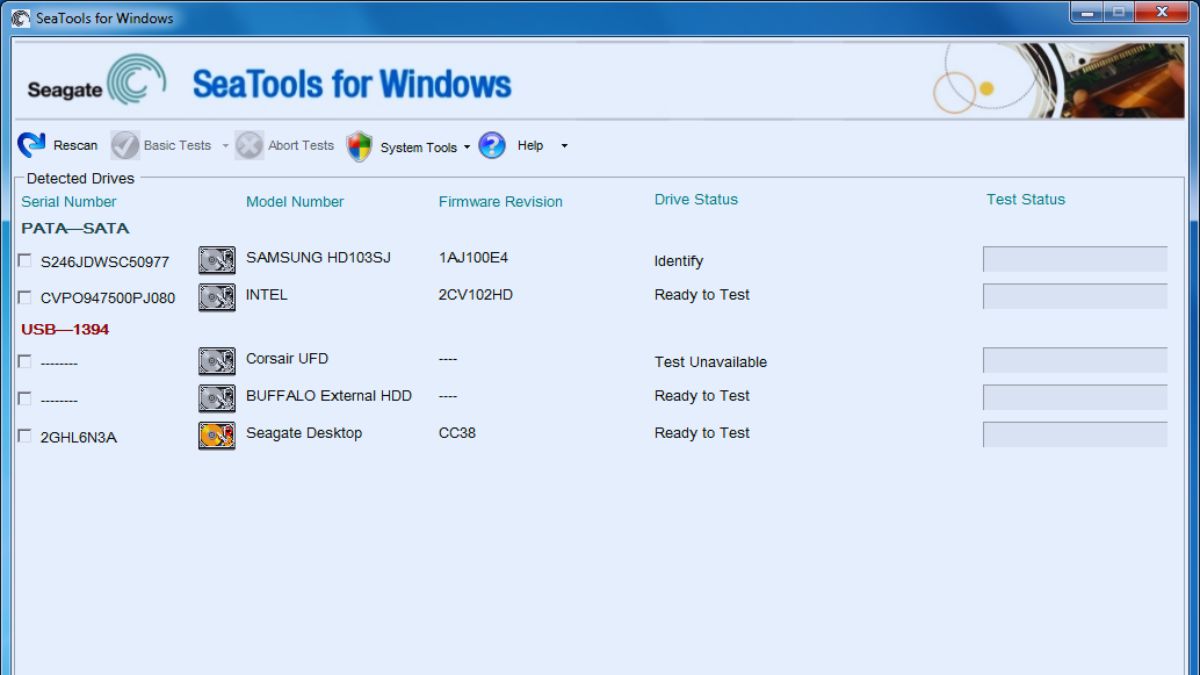Click the Corsair UFD drive icon
Screen dimensions: 1200x675
(217, 361)
